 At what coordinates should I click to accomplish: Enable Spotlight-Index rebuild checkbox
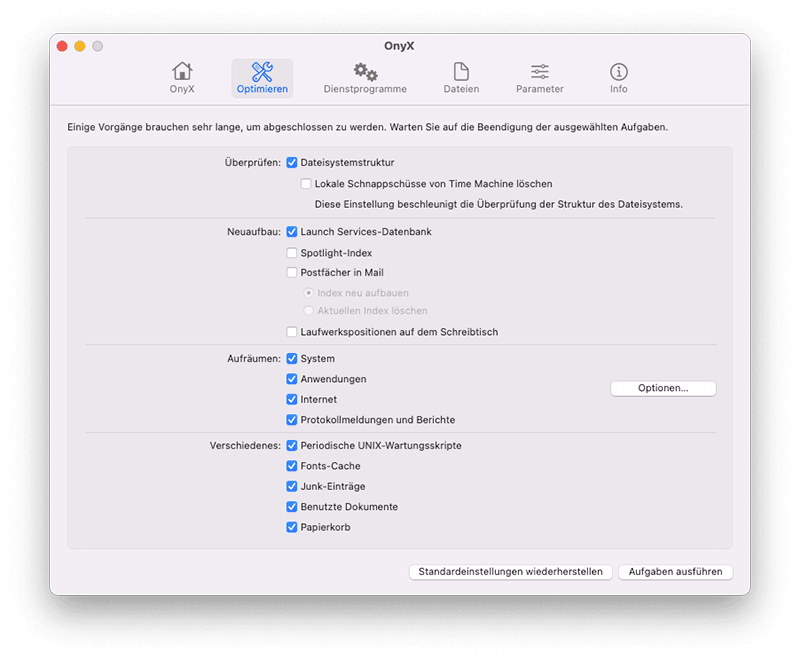point(292,253)
